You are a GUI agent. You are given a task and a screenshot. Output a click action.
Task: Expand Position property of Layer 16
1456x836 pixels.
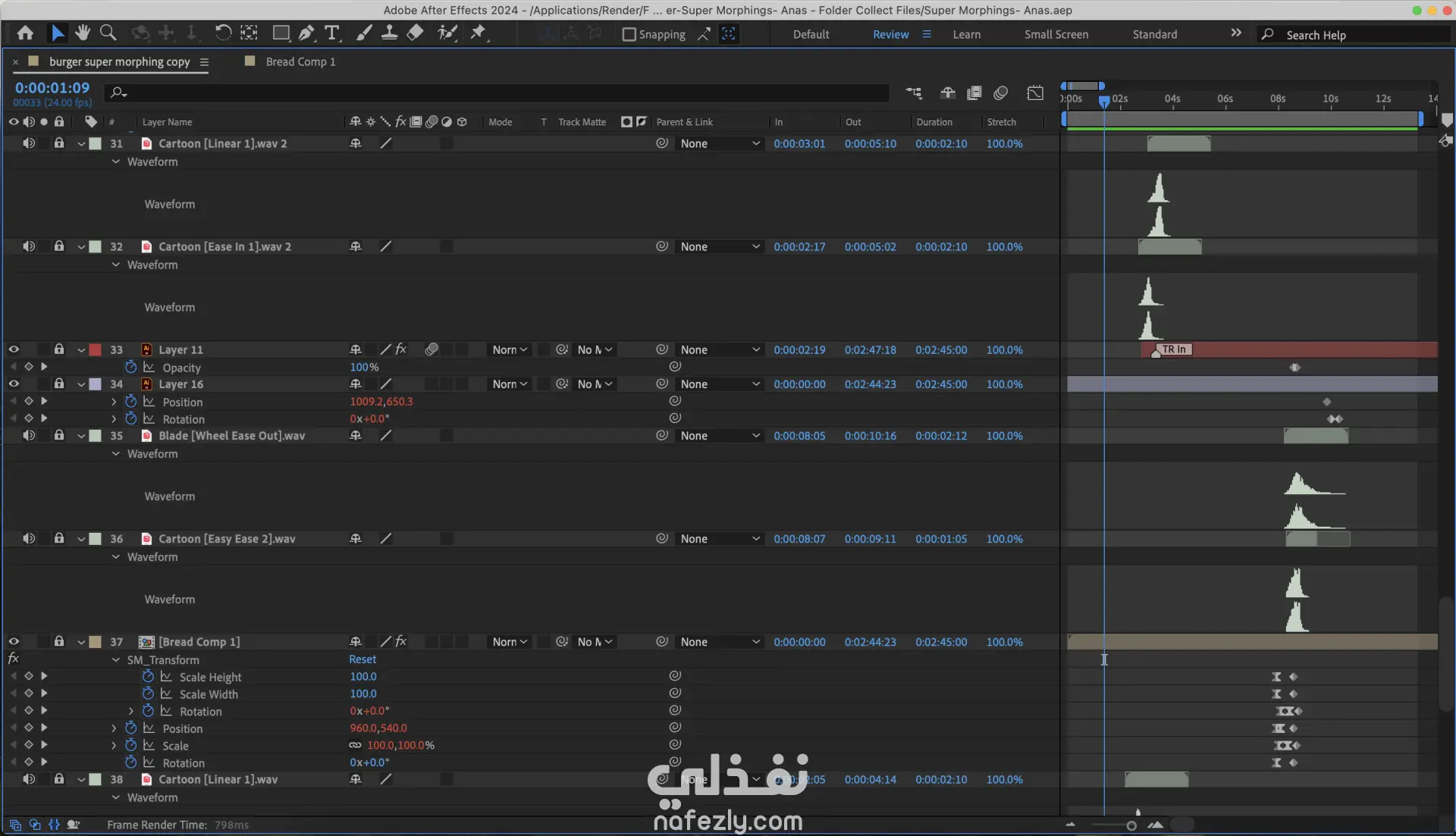[114, 402]
